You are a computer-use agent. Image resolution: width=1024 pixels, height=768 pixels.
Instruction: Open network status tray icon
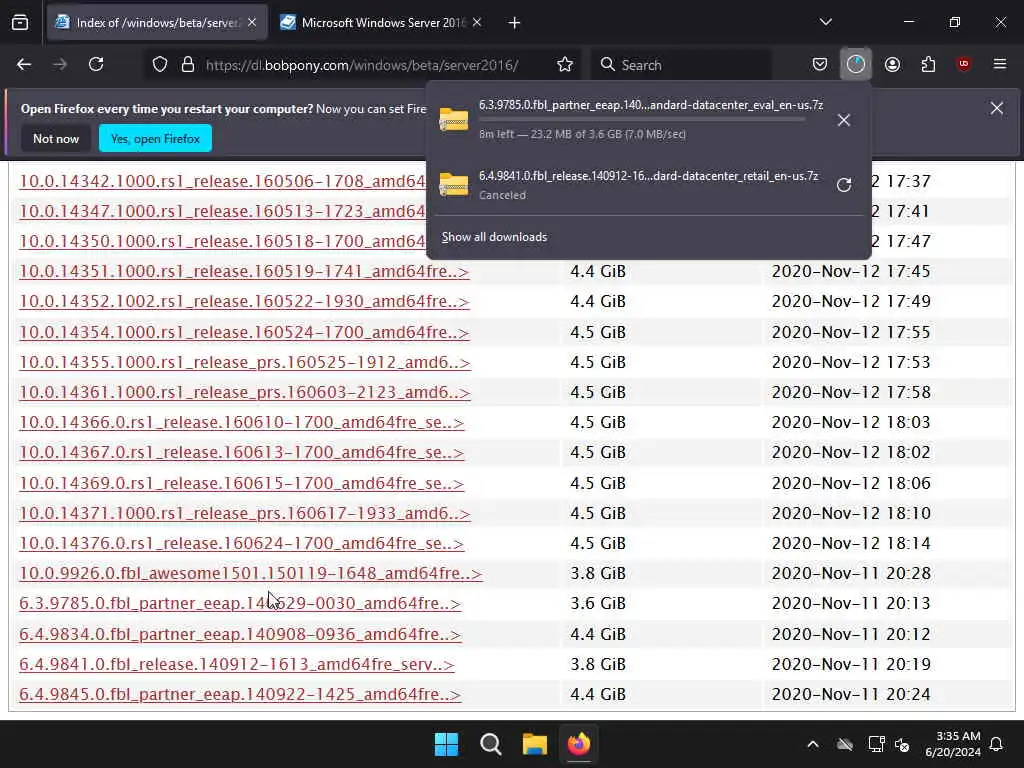(876, 744)
